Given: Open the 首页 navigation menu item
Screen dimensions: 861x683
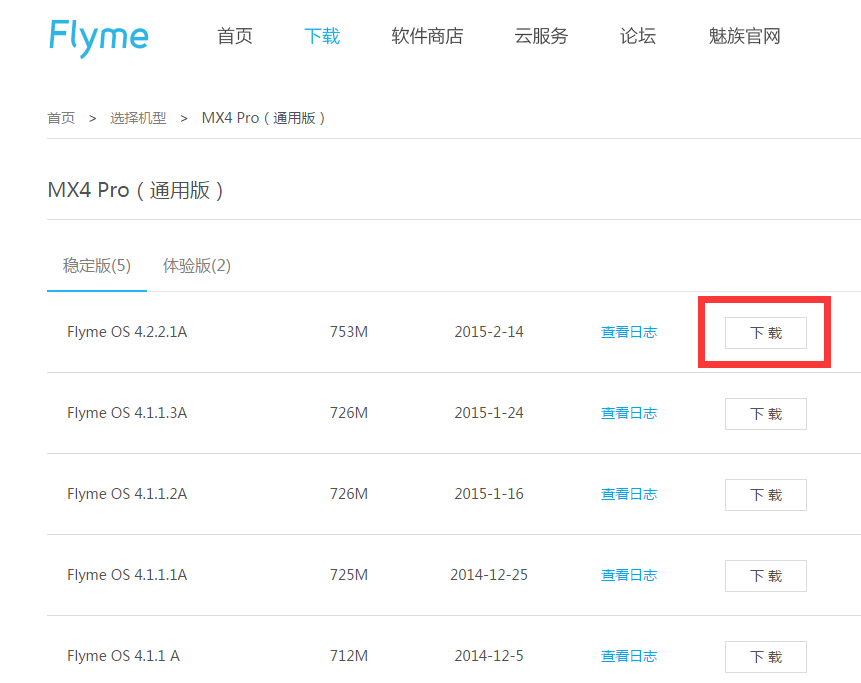Looking at the screenshot, I should 235,37.
